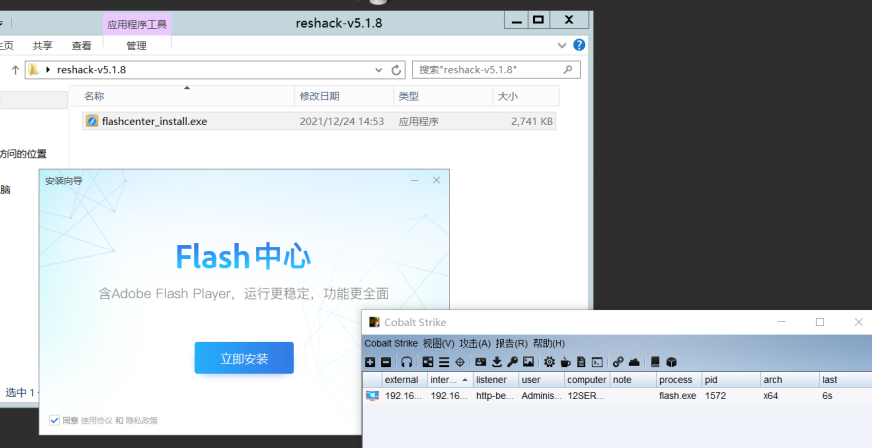Click the plus new connection icon

(370, 361)
